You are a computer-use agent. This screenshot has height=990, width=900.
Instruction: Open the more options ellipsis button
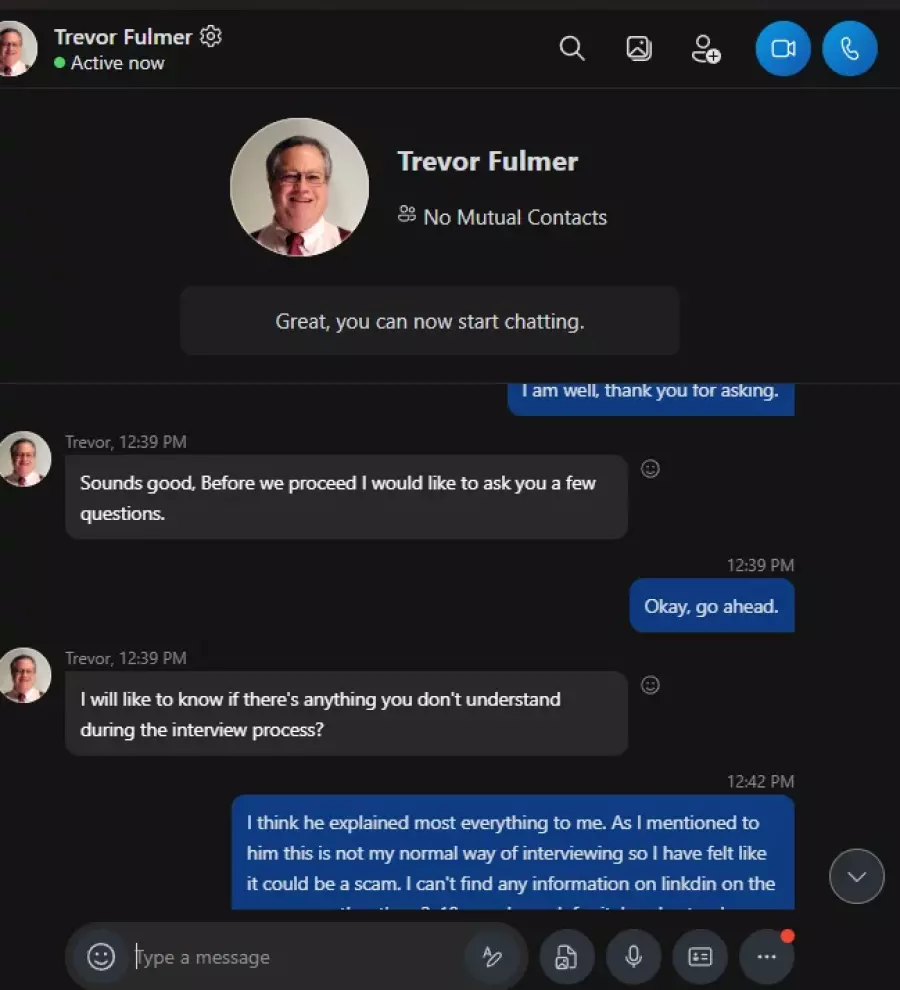pyautogui.click(x=766, y=957)
